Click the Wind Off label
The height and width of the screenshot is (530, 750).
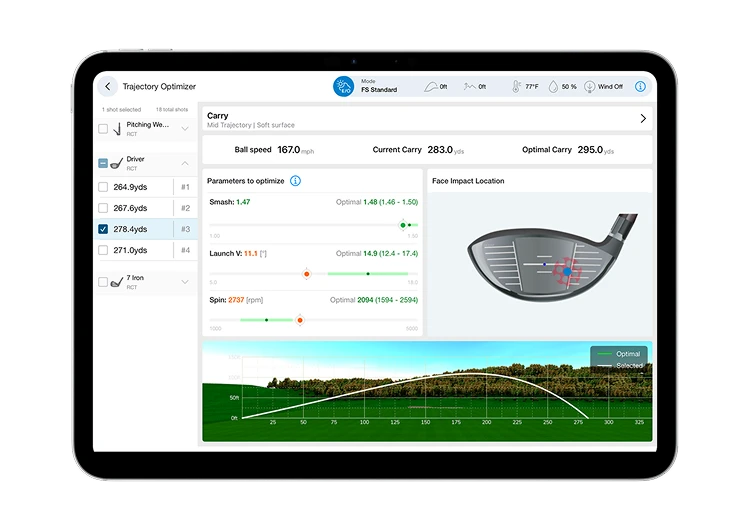[x=610, y=87]
